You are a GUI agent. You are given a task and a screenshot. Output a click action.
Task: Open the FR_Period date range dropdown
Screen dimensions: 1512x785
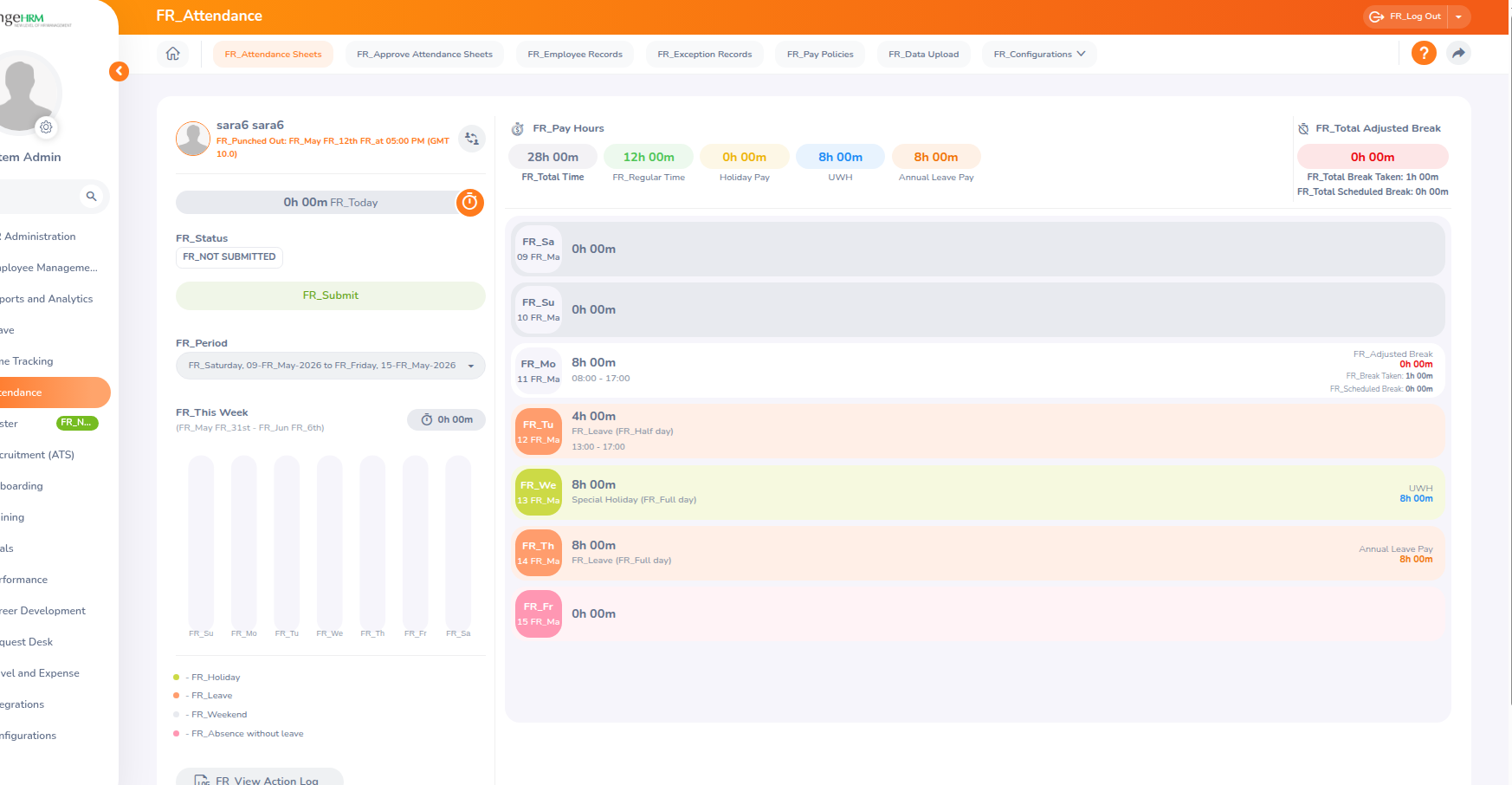tap(331, 366)
